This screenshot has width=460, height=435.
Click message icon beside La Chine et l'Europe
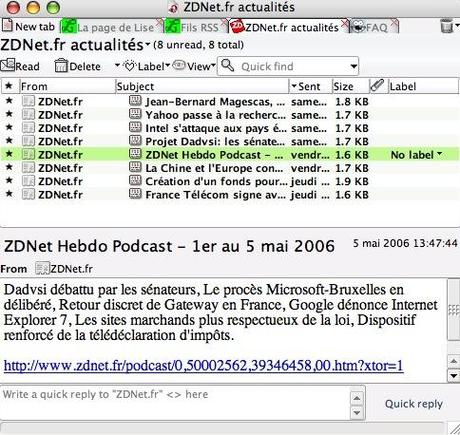click(135, 167)
